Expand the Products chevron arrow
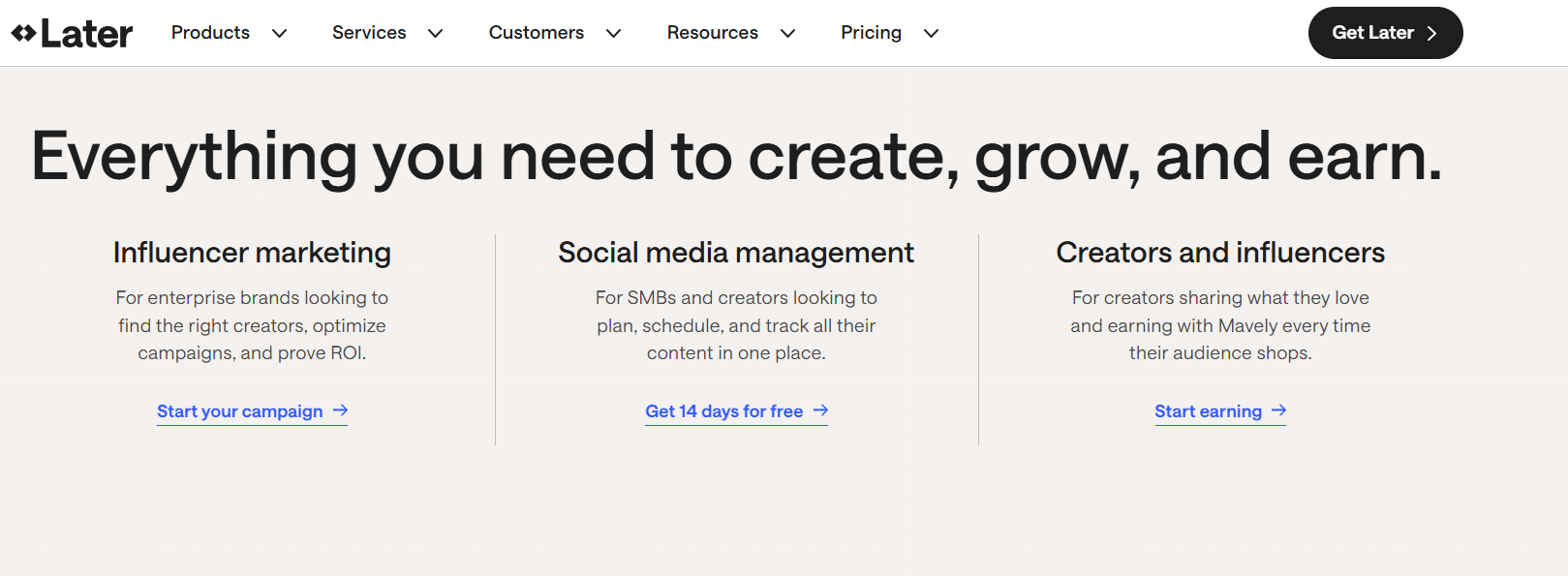Image resolution: width=1568 pixels, height=576 pixels. (x=280, y=34)
